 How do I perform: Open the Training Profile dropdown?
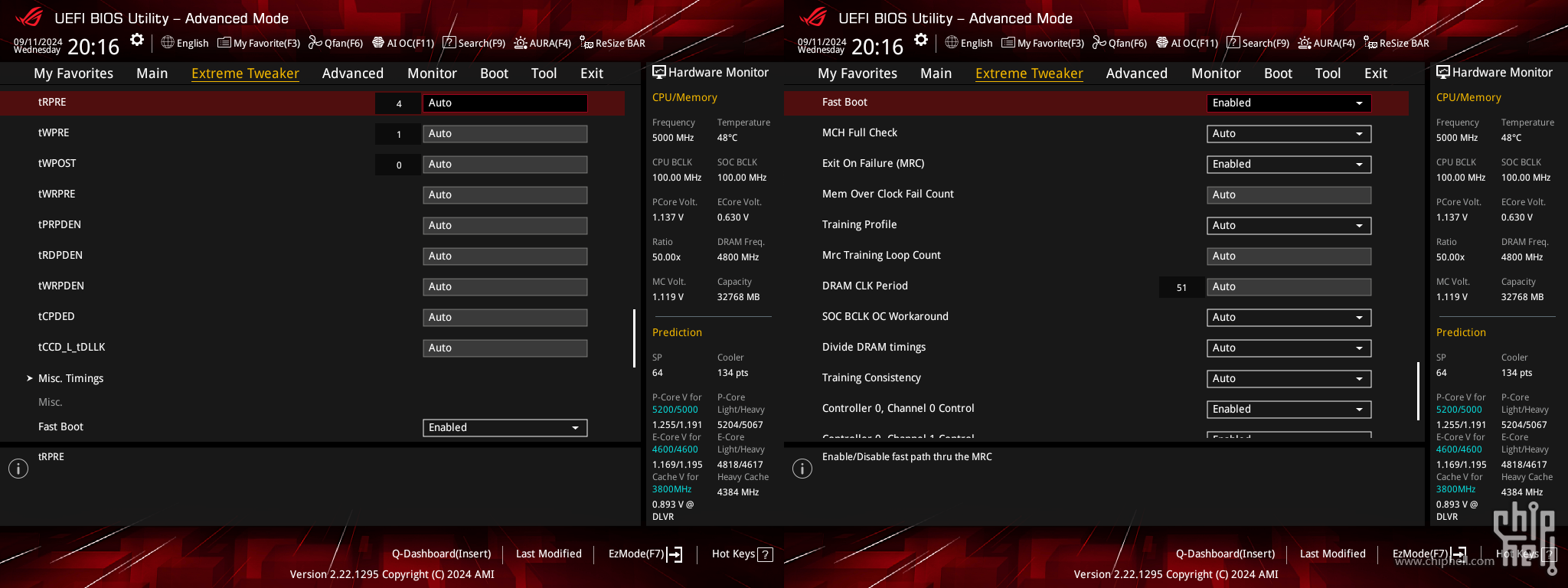point(1289,225)
